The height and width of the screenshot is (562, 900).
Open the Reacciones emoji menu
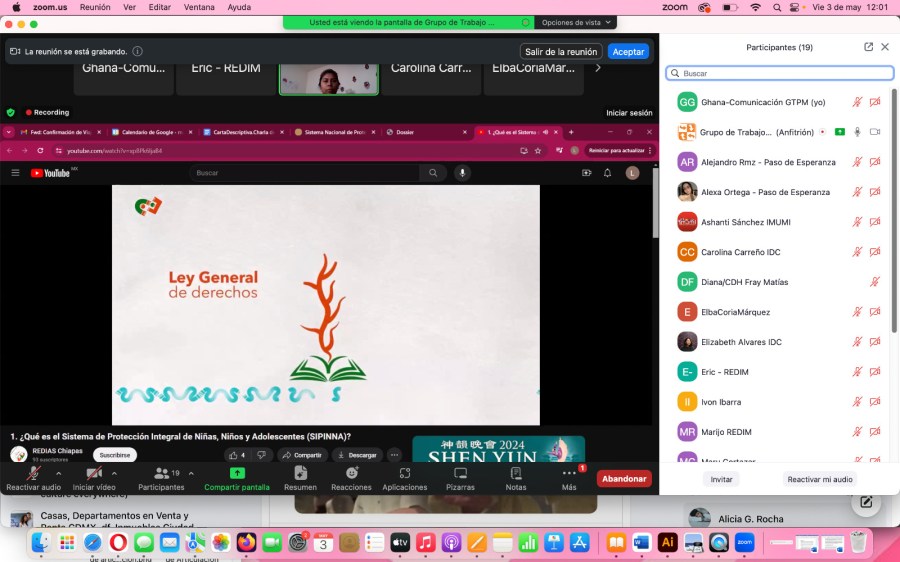tap(351, 473)
